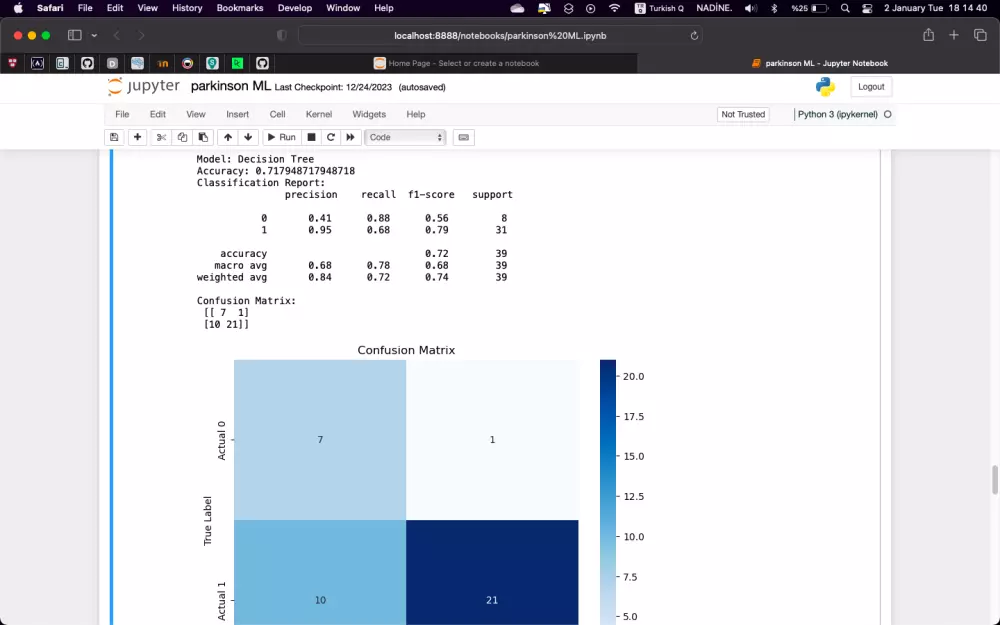Open the Safari History menu
The image size is (1000, 625).
pyautogui.click(x=187, y=8)
